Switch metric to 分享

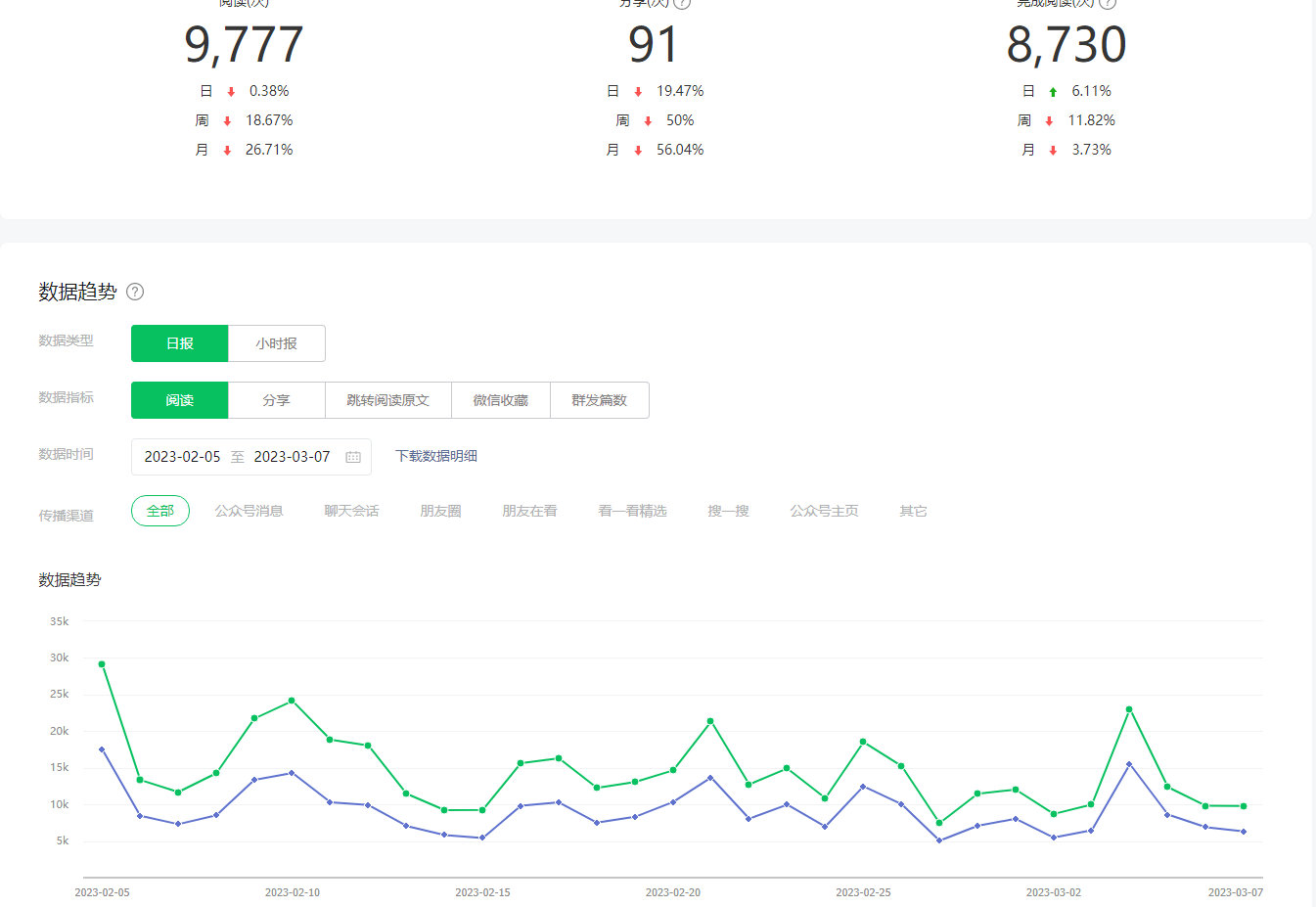[276, 400]
